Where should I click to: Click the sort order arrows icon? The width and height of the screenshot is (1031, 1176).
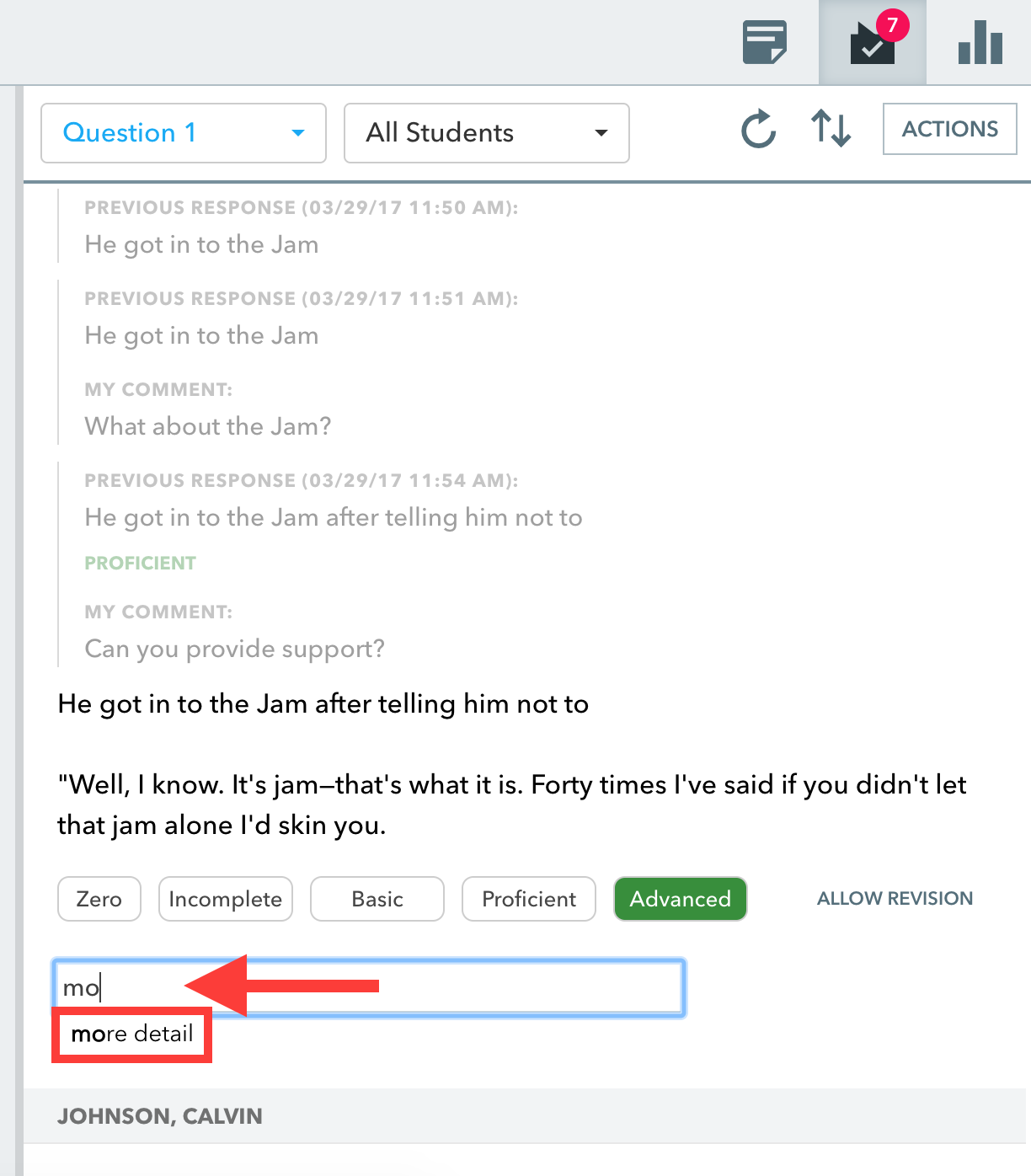pos(831,129)
